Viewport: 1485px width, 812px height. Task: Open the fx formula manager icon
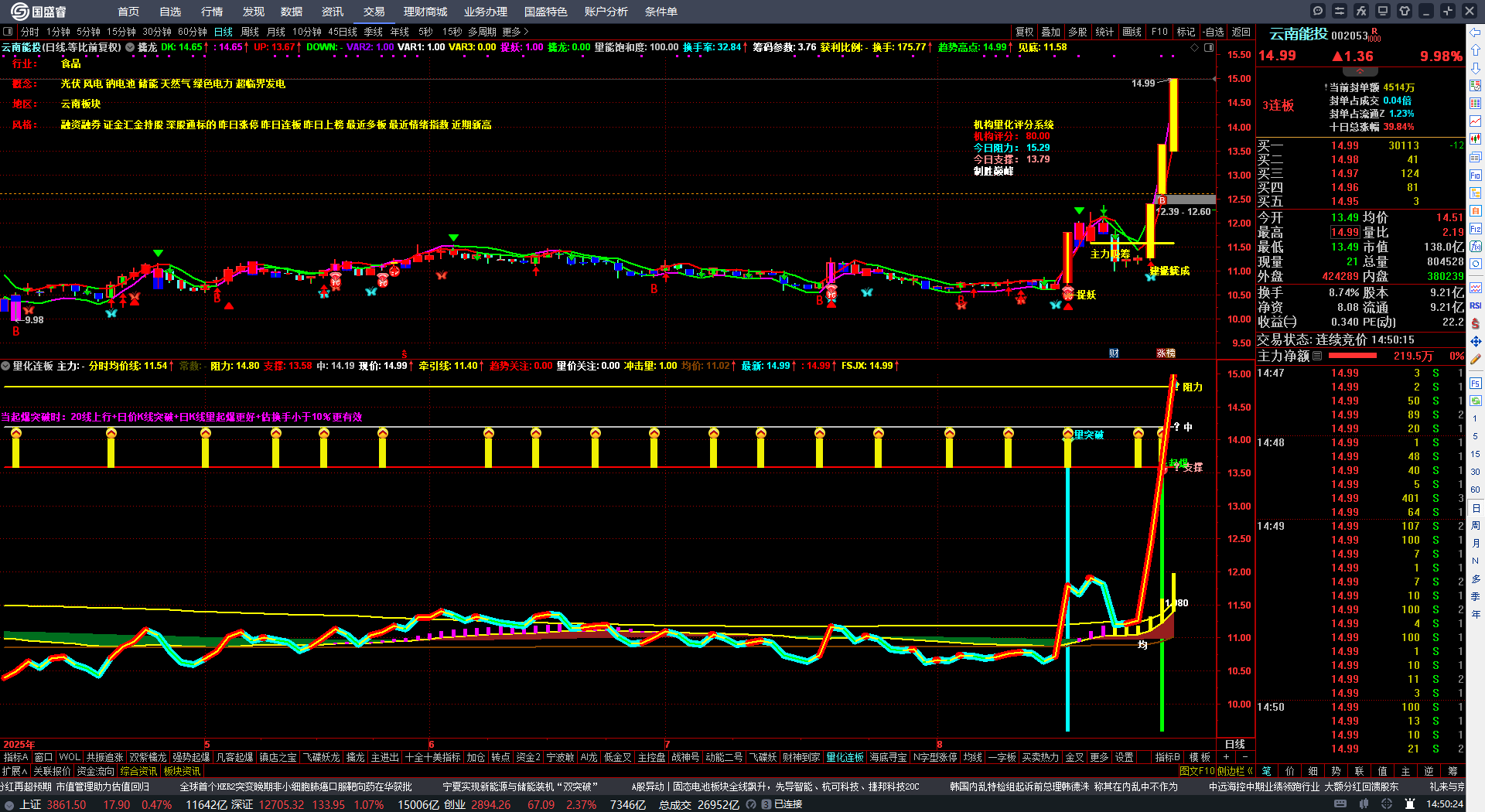tap(1361, 11)
